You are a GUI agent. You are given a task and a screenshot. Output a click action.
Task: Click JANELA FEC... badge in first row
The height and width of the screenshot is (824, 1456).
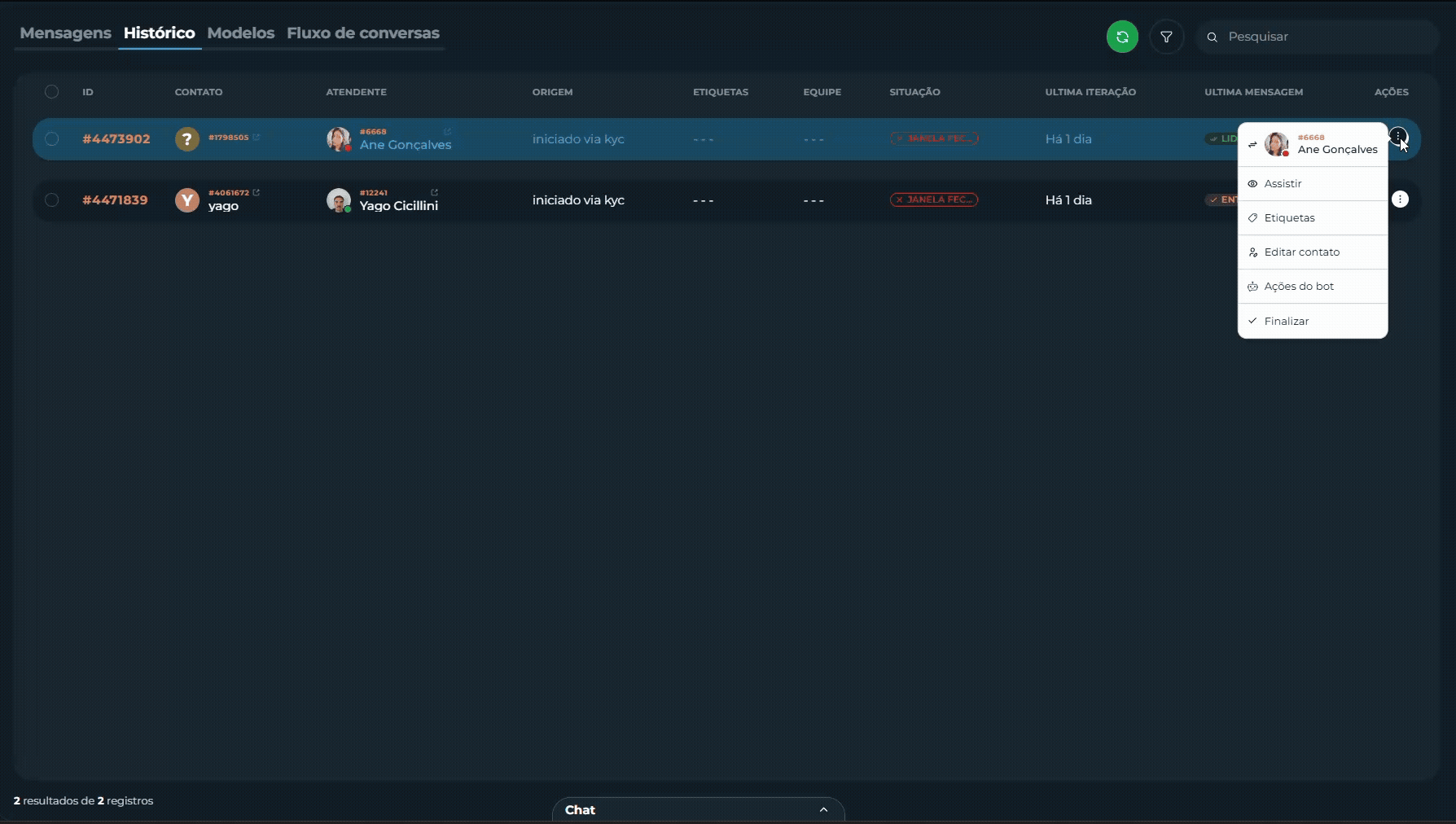[934, 138]
